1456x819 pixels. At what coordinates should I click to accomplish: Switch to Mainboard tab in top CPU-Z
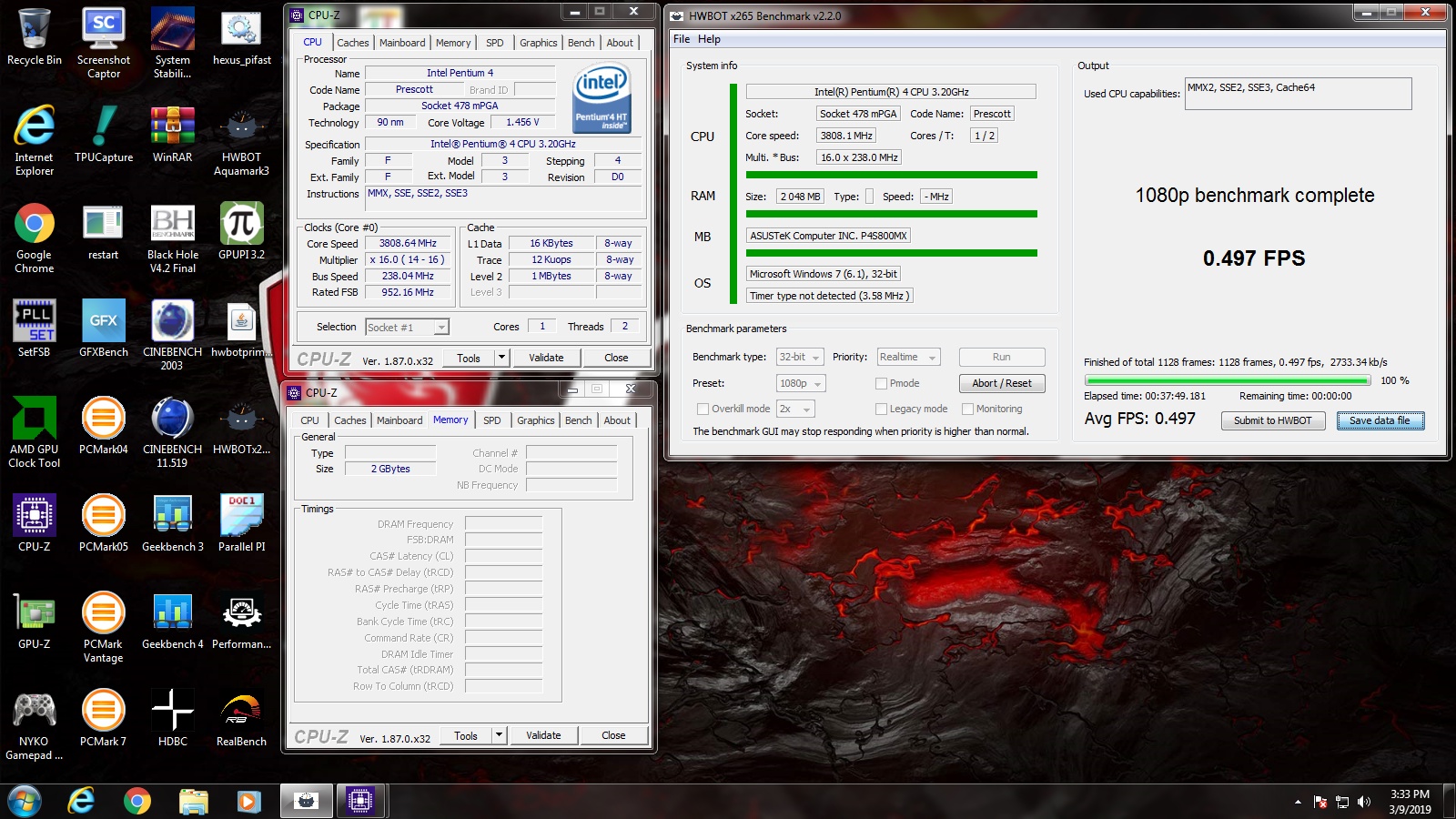402,43
